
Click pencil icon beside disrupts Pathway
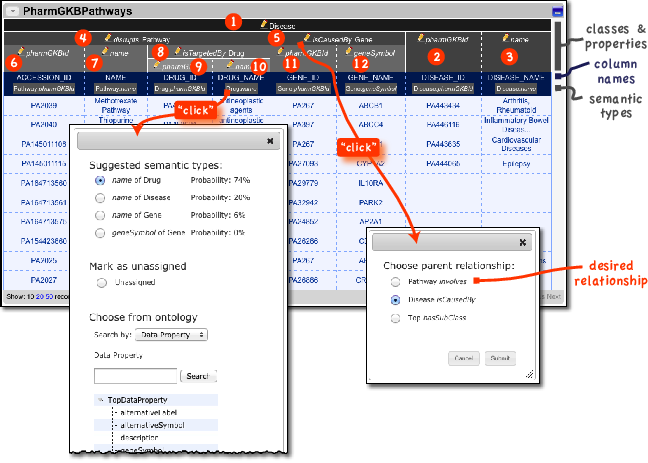108,38
